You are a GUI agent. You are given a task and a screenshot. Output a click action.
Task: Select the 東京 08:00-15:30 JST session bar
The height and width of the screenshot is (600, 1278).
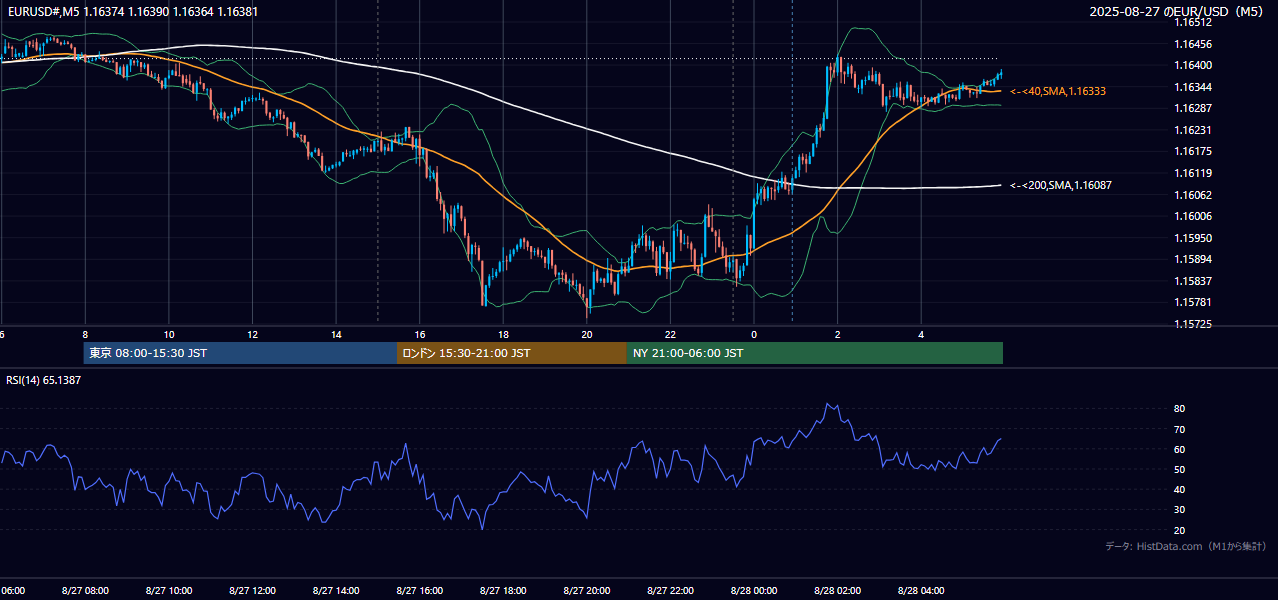point(240,353)
